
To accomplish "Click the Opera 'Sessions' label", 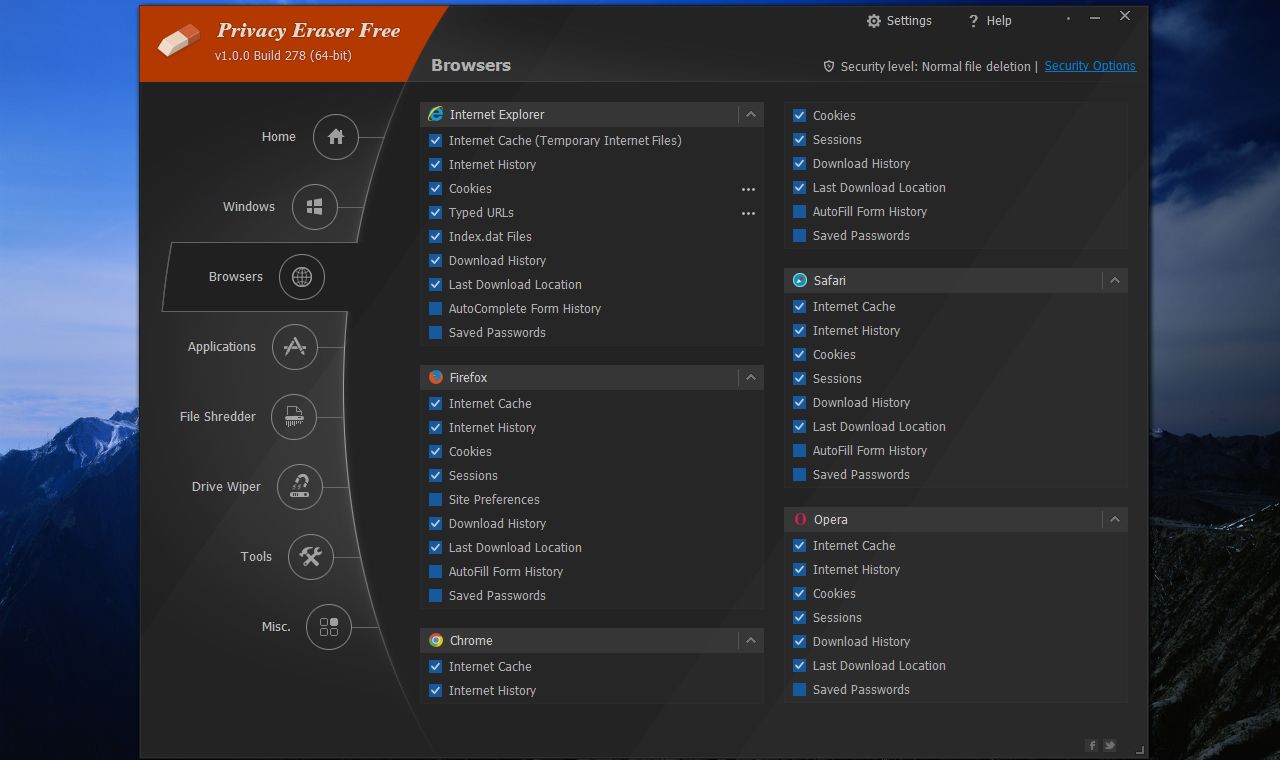I will tap(837, 617).
